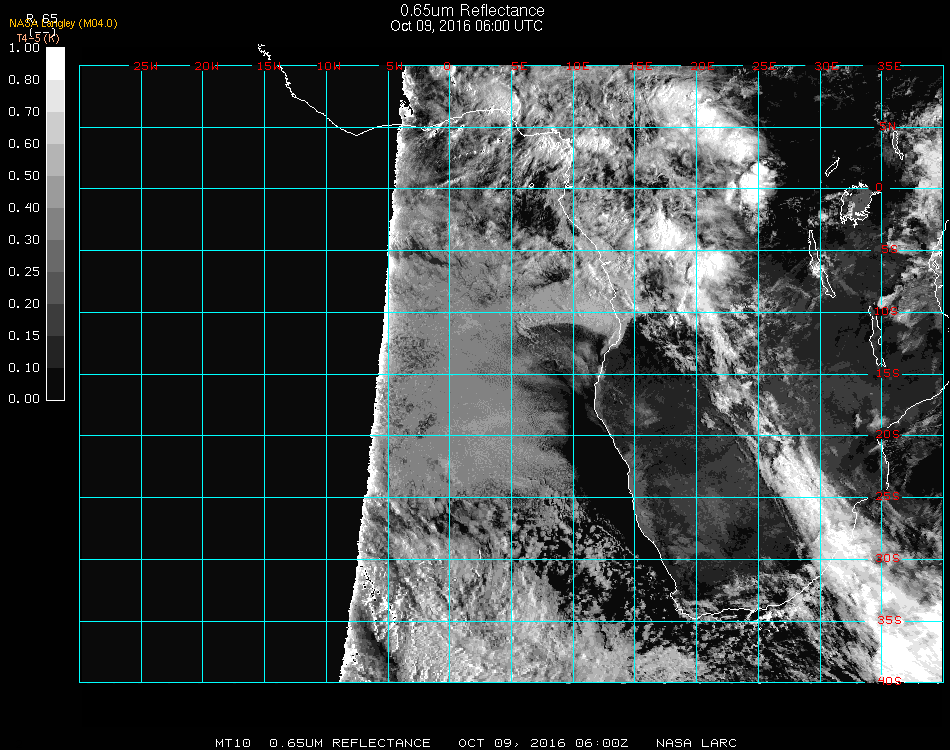950x750 pixels.
Task: Click the "0.65um Reflectance" title text
Action: (472, 11)
